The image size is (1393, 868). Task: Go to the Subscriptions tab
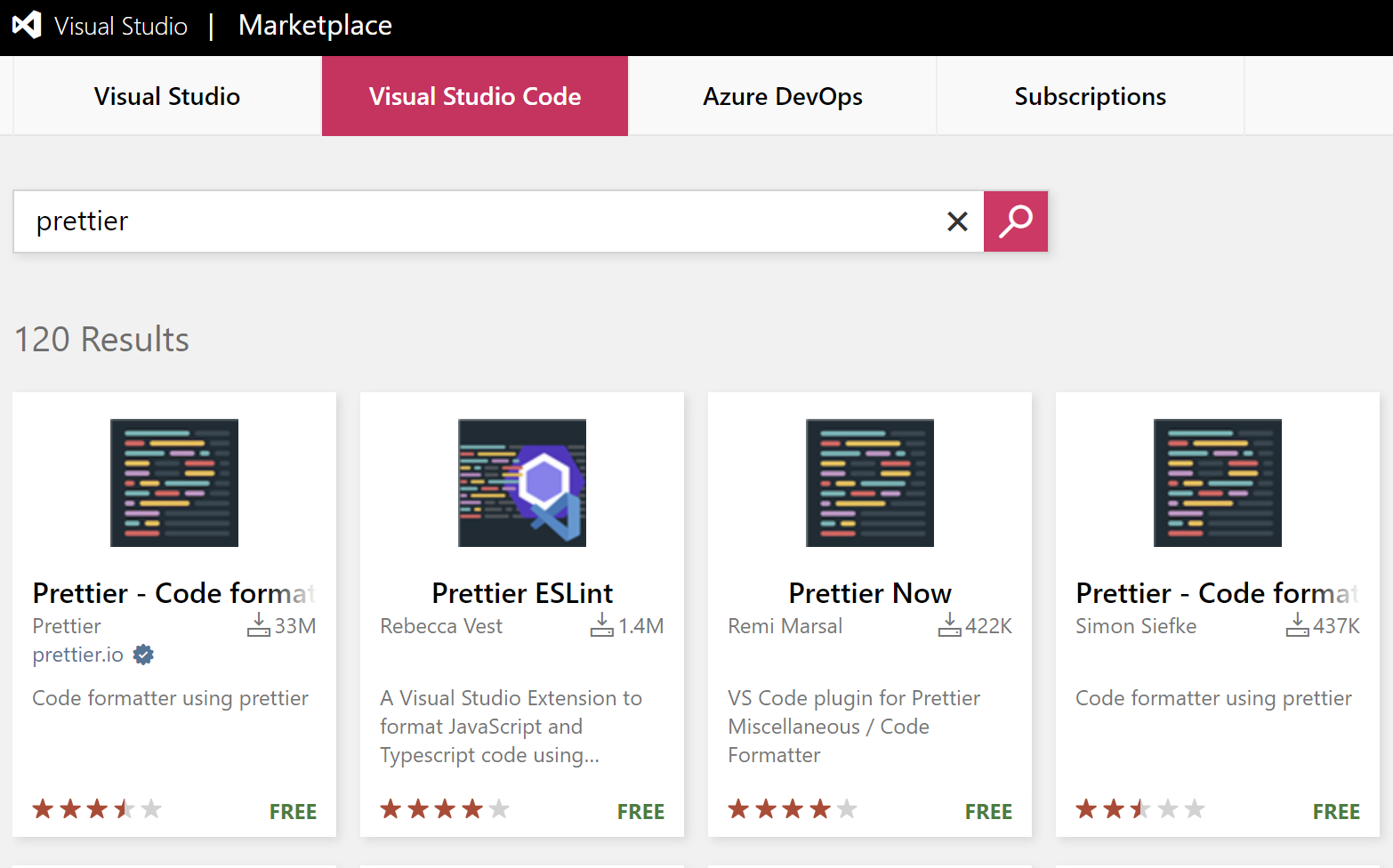point(1090,96)
